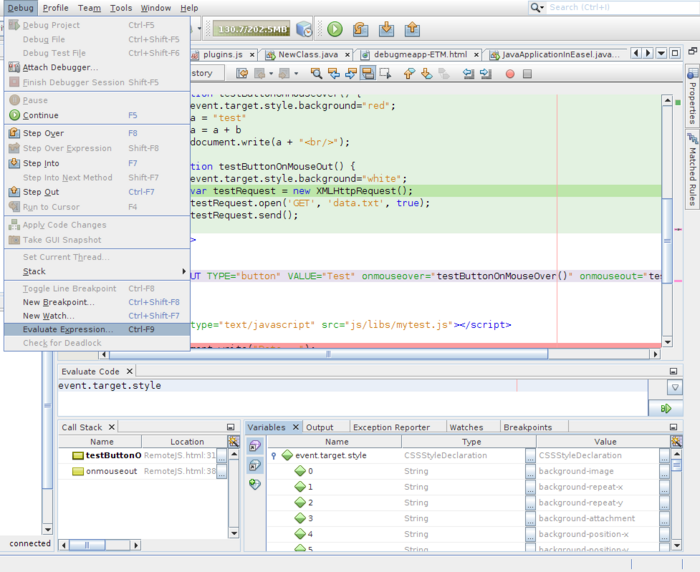
Task: Toggle Highlight Search in editor toolbar
Action: (x=368, y=74)
